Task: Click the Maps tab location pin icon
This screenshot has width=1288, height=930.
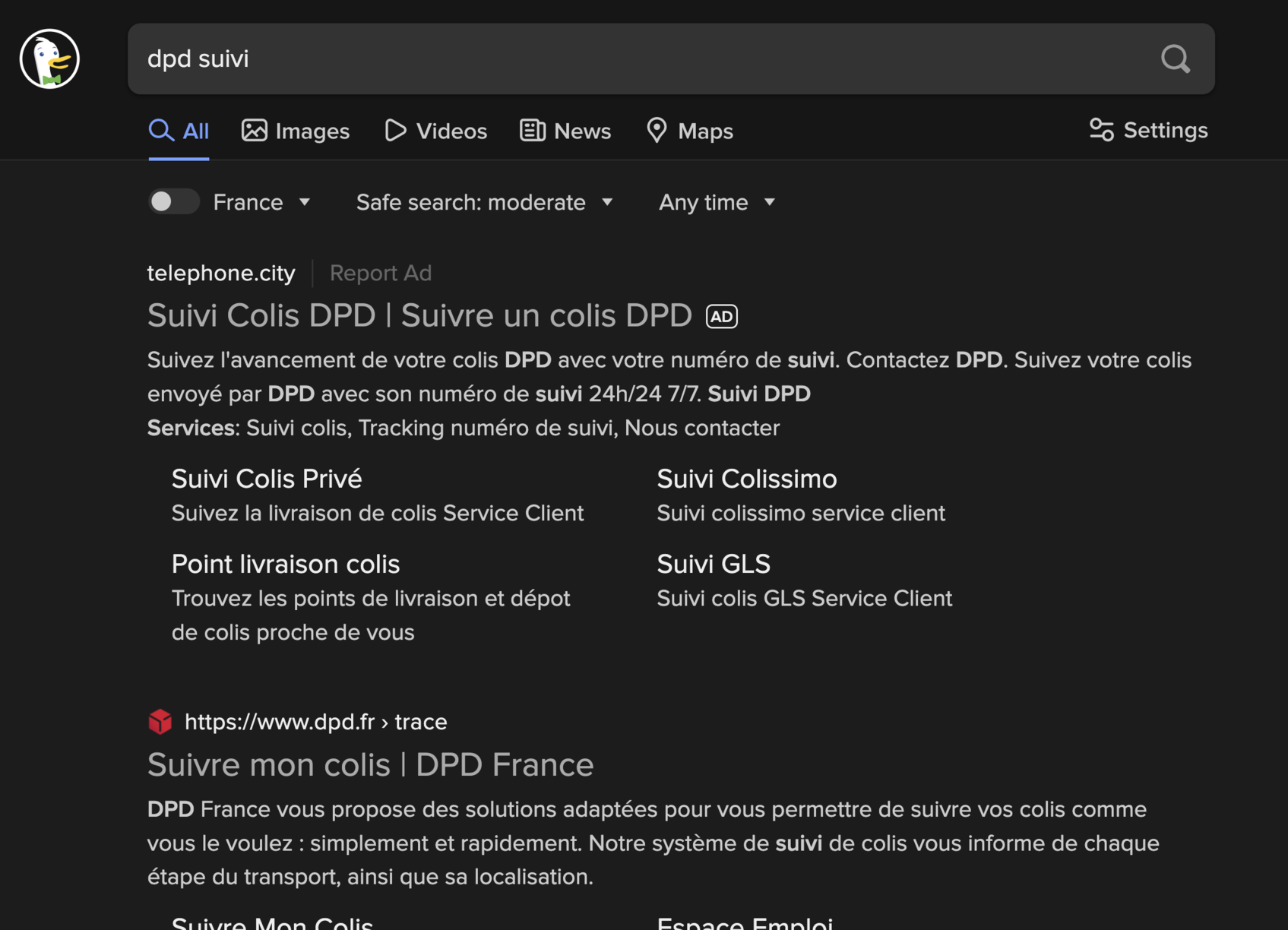Action: (657, 131)
